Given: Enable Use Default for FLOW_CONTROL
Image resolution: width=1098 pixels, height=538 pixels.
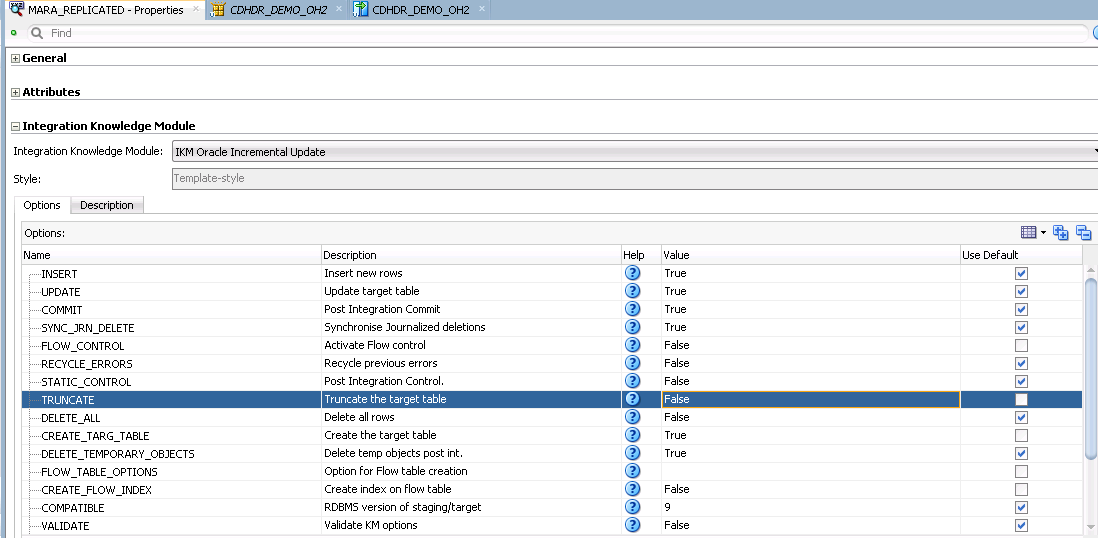Looking at the screenshot, I should [1021, 345].
